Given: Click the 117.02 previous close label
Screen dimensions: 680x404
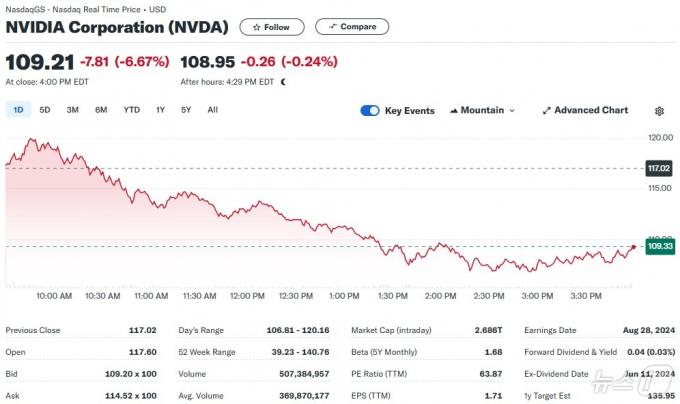Looking at the screenshot, I should (x=659, y=168).
